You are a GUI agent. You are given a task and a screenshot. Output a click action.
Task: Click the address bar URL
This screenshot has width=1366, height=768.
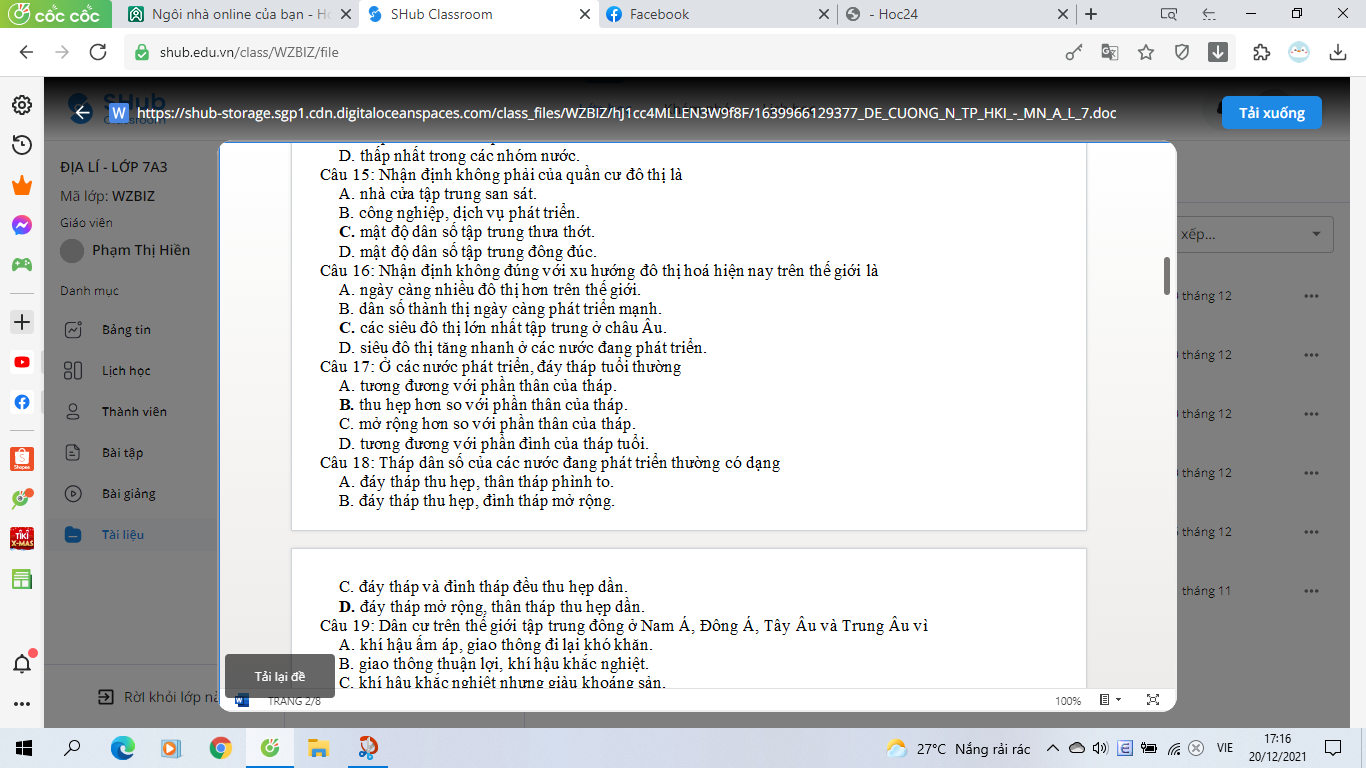(x=249, y=52)
